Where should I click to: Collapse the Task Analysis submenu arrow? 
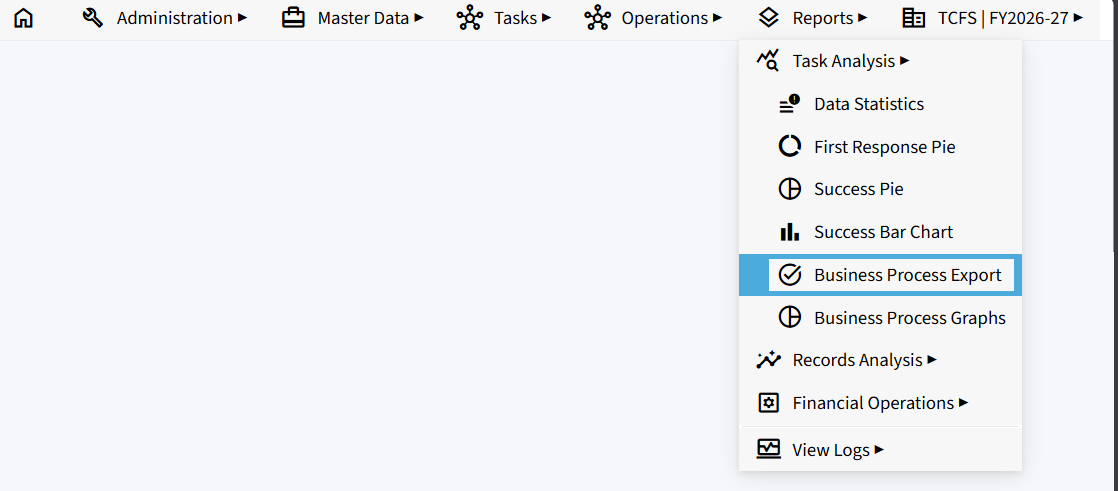point(905,61)
